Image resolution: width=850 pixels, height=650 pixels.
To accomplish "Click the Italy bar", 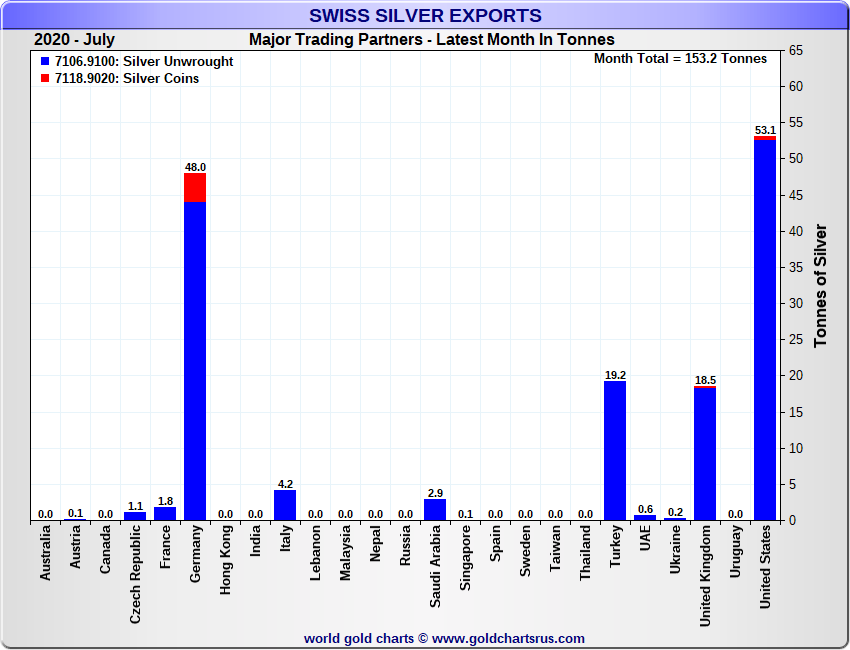I will (x=285, y=505).
